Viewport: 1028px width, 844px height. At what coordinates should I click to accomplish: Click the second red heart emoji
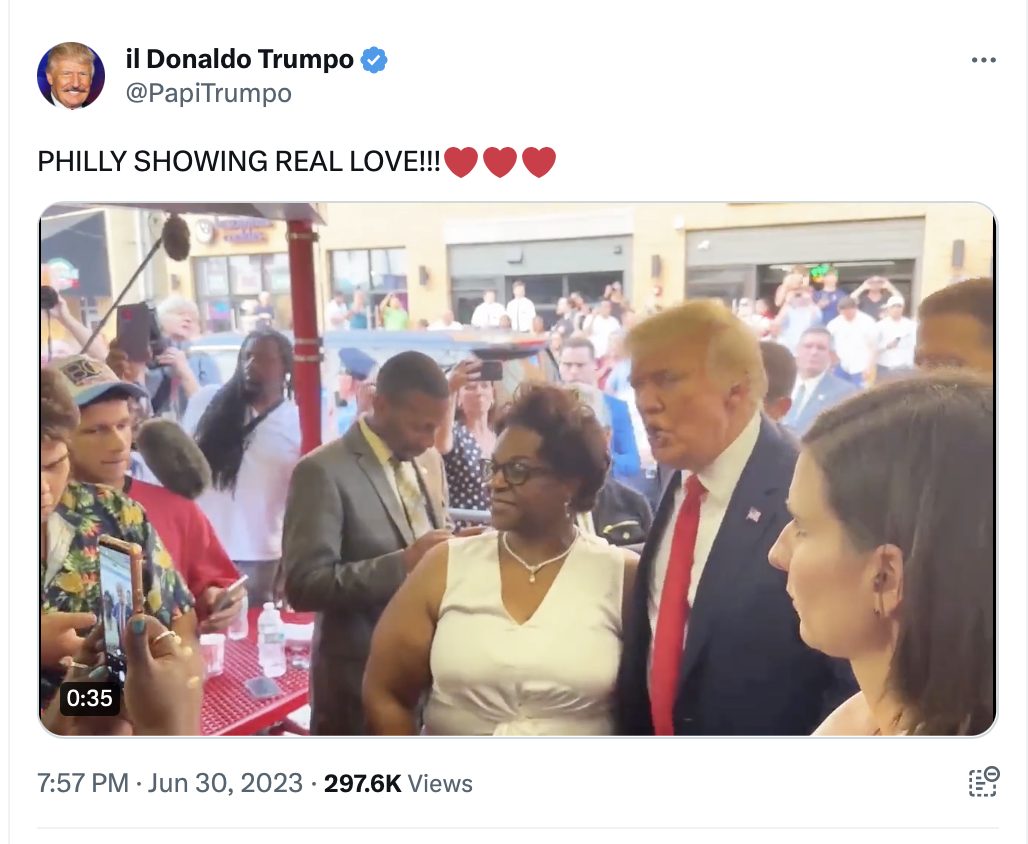pyautogui.click(x=500, y=162)
